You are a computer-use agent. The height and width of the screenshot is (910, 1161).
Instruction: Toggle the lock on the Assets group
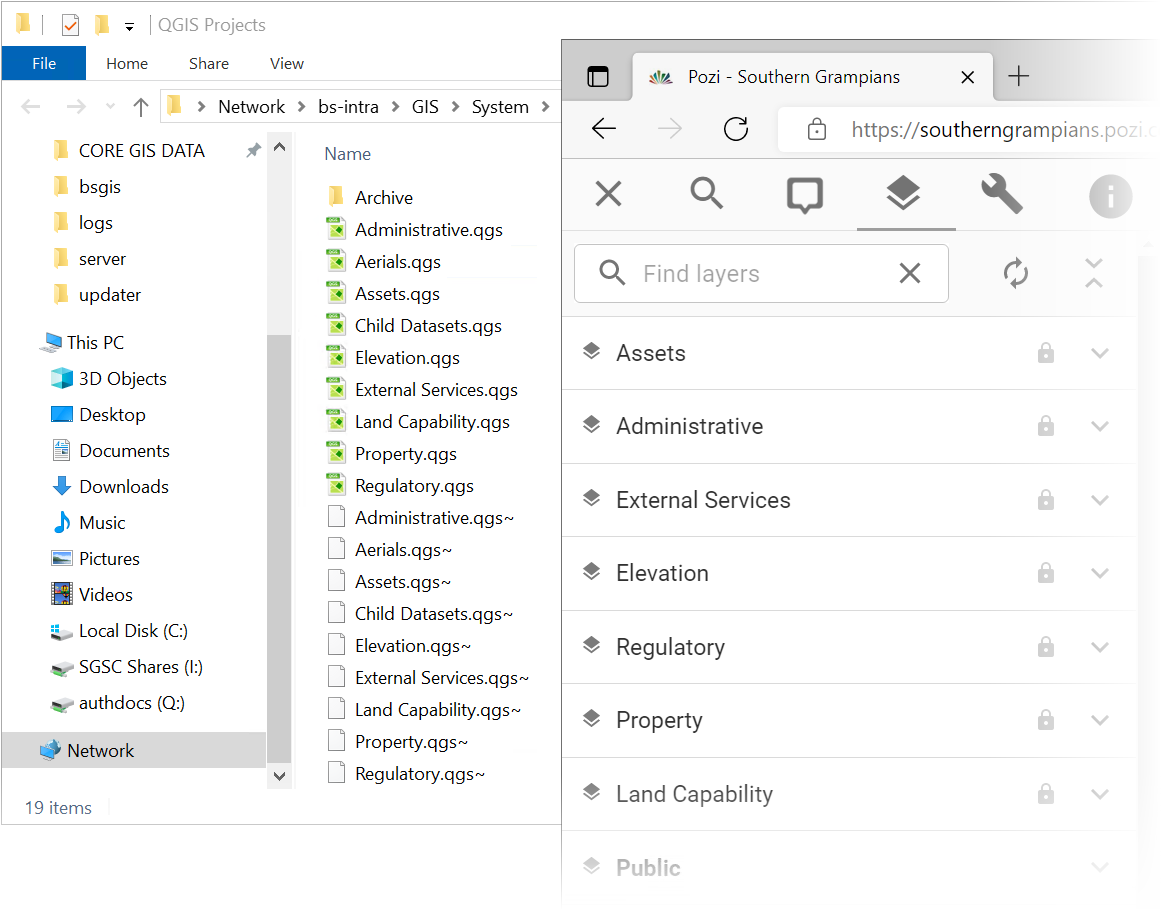click(1046, 353)
